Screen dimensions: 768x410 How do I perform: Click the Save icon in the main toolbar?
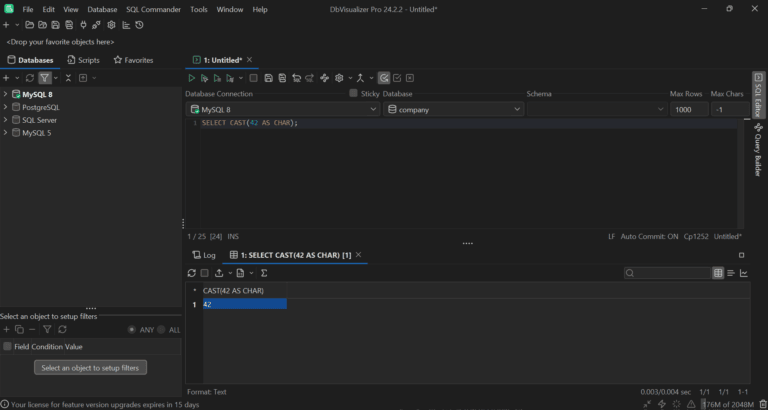click(55, 25)
